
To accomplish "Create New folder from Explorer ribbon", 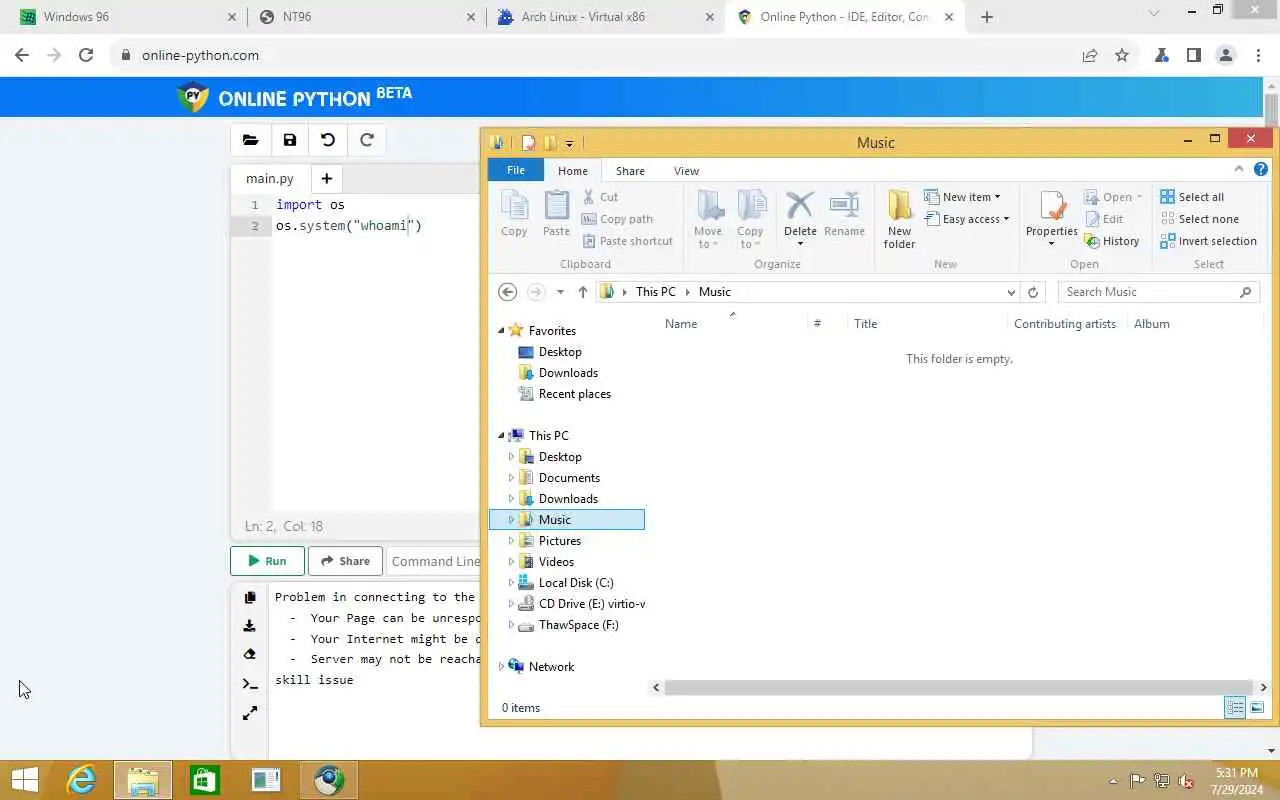I will pyautogui.click(x=899, y=219).
